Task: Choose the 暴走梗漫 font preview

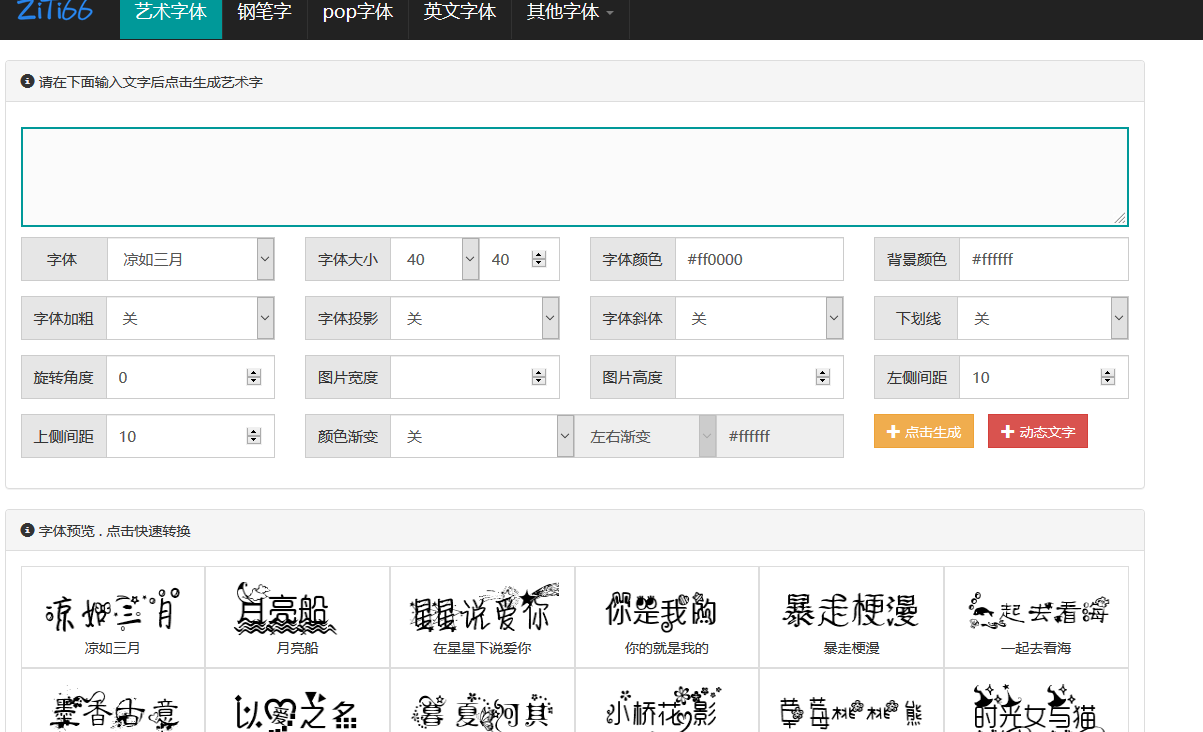Action: coord(851,617)
